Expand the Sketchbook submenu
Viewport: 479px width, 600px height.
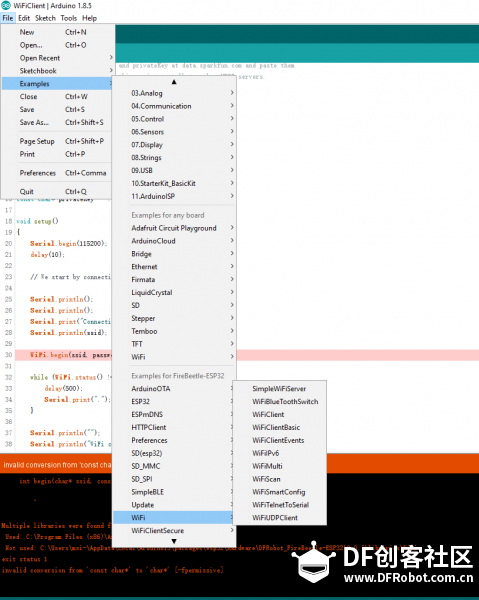point(57,71)
